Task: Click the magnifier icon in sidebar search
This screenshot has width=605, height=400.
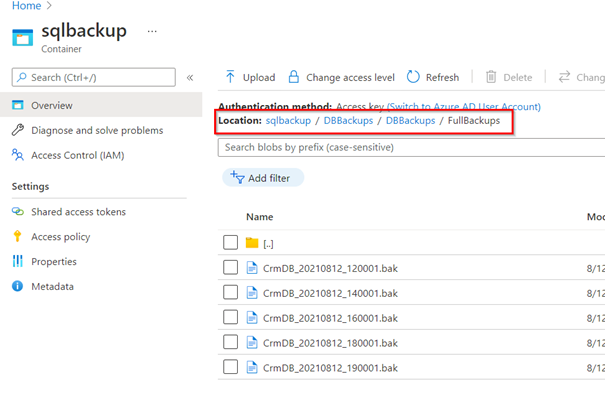Action: click(22, 77)
